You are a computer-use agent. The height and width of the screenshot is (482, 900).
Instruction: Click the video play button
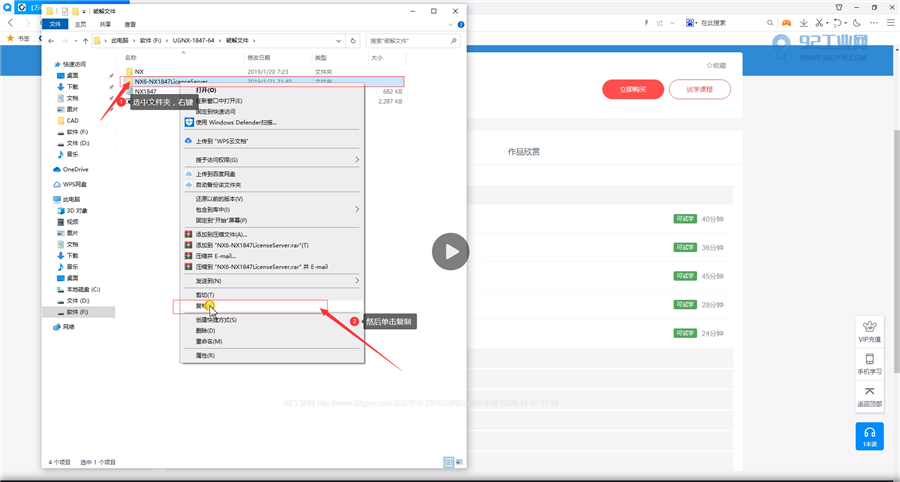pos(451,251)
